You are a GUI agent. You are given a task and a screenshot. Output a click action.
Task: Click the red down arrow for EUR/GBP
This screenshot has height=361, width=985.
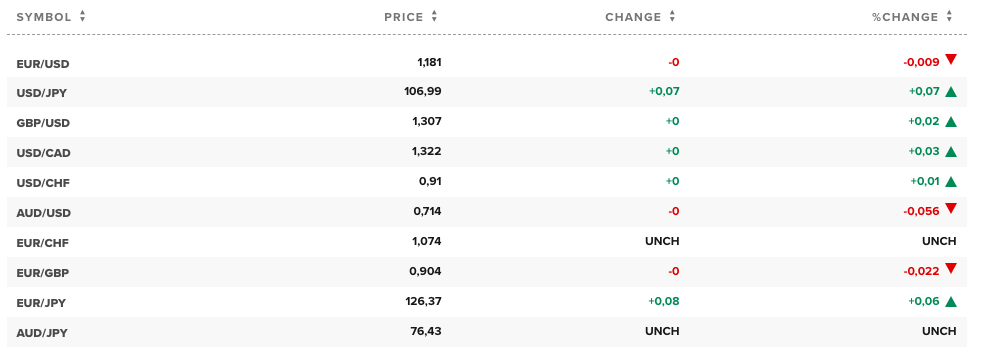[x=950, y=269]
